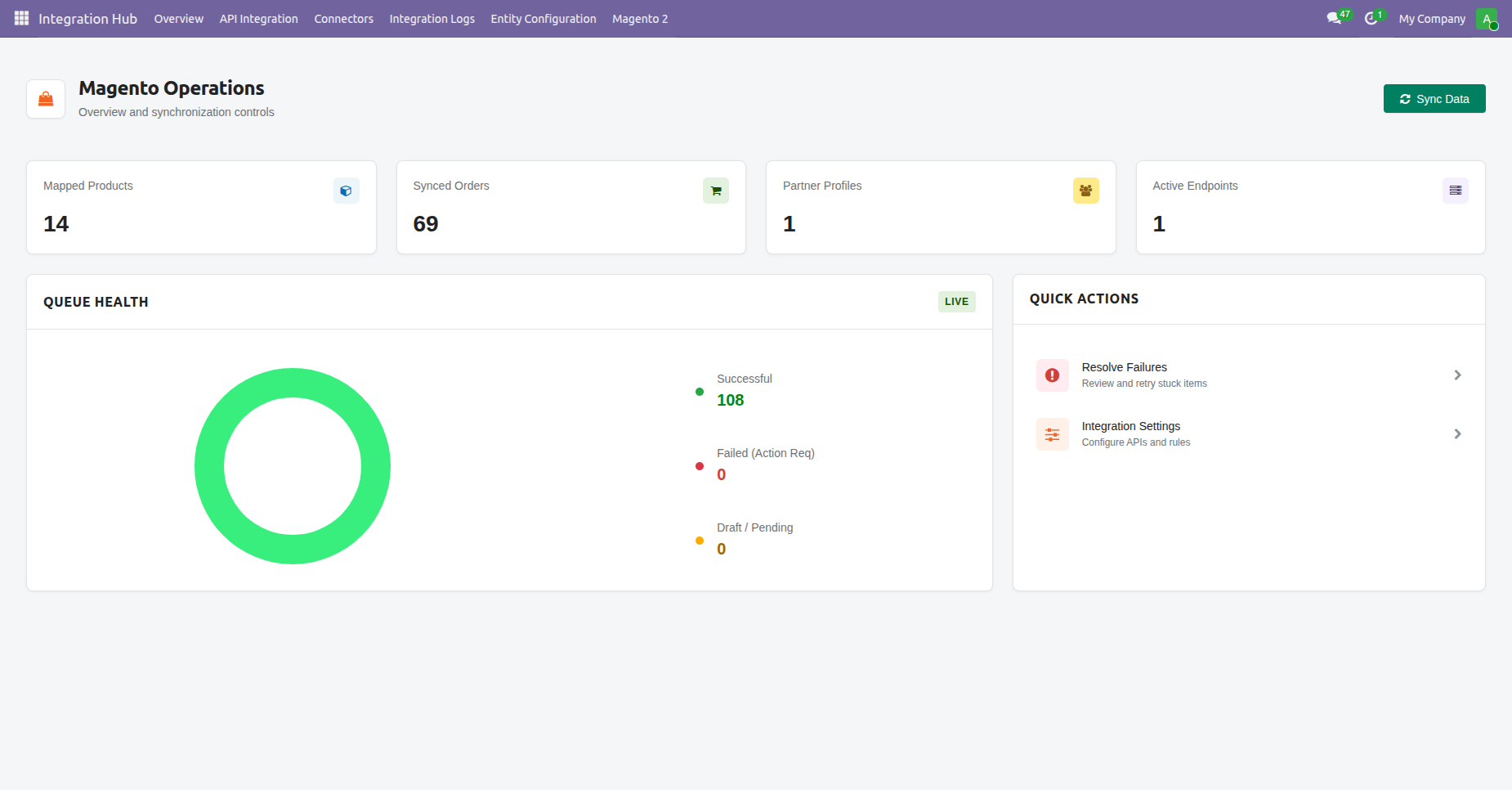Open the activities clock icon
The image size is (1512, 790).
click(x=1373, y=18)
